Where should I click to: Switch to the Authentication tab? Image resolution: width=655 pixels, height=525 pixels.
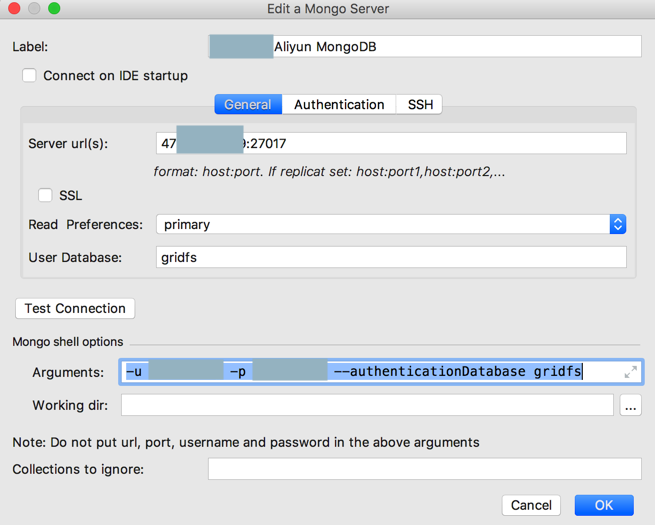click(339, 104)
